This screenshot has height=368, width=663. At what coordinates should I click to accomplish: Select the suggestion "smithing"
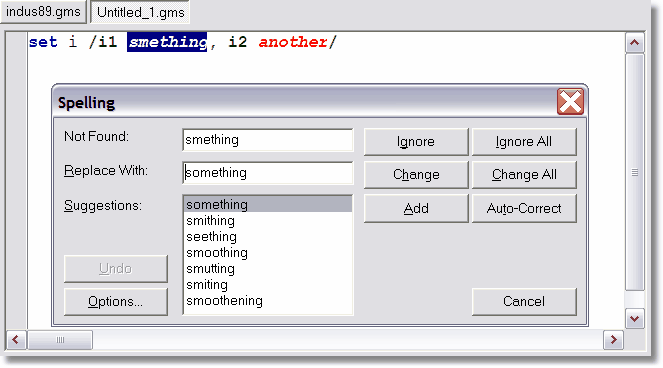[x=268, y=220]
